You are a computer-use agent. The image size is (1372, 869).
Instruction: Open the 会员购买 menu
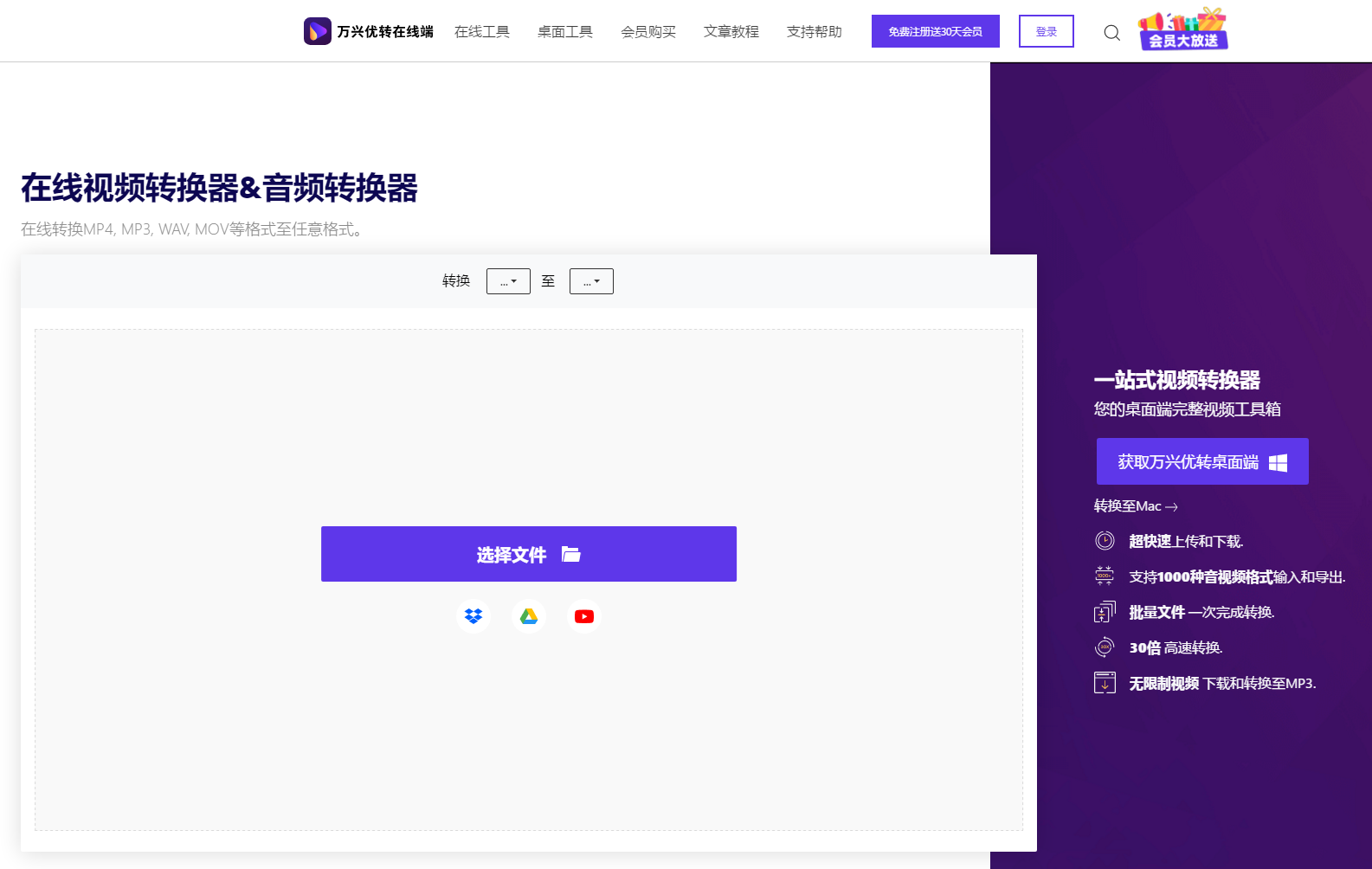(x=648, y=32)
